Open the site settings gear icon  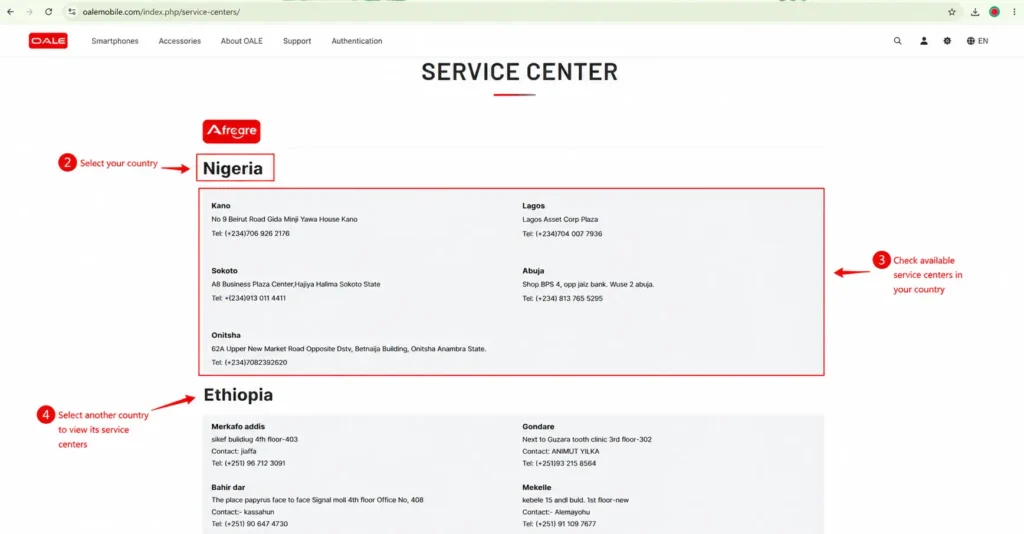coord(947,40)
